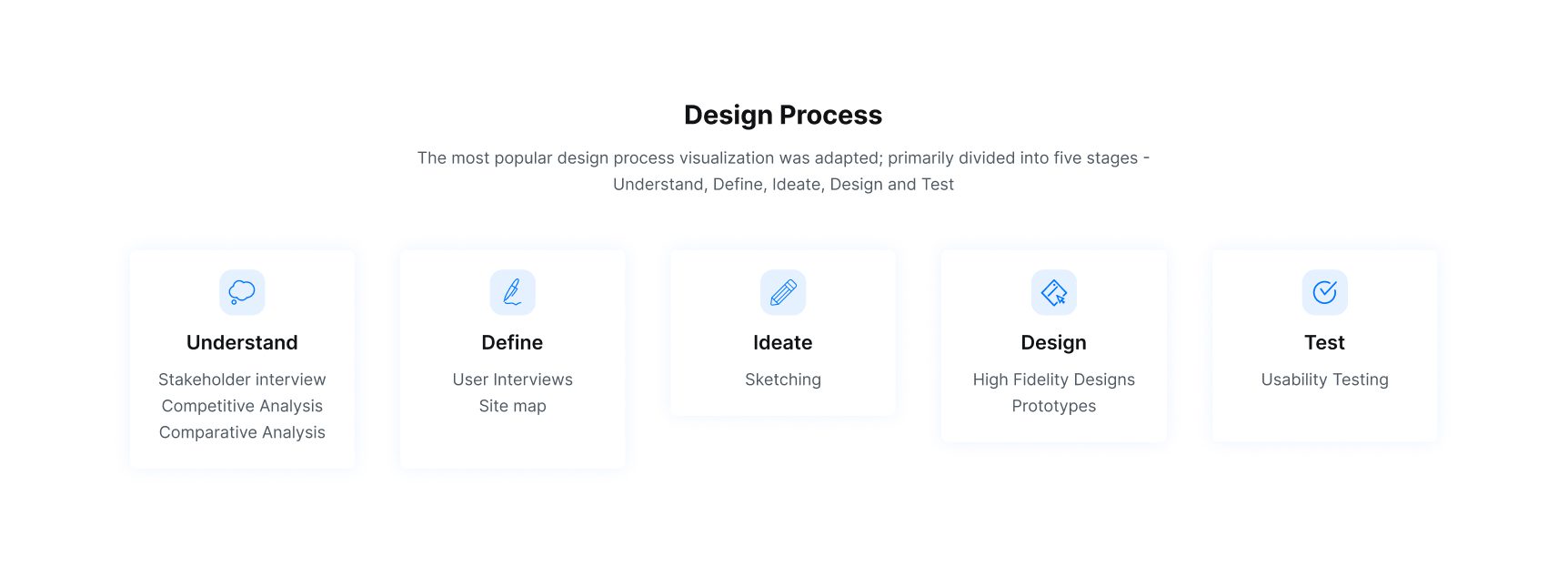1568x567 pixels.
Task: Click Competitive Analysis text
Action: tap(242, 406)
